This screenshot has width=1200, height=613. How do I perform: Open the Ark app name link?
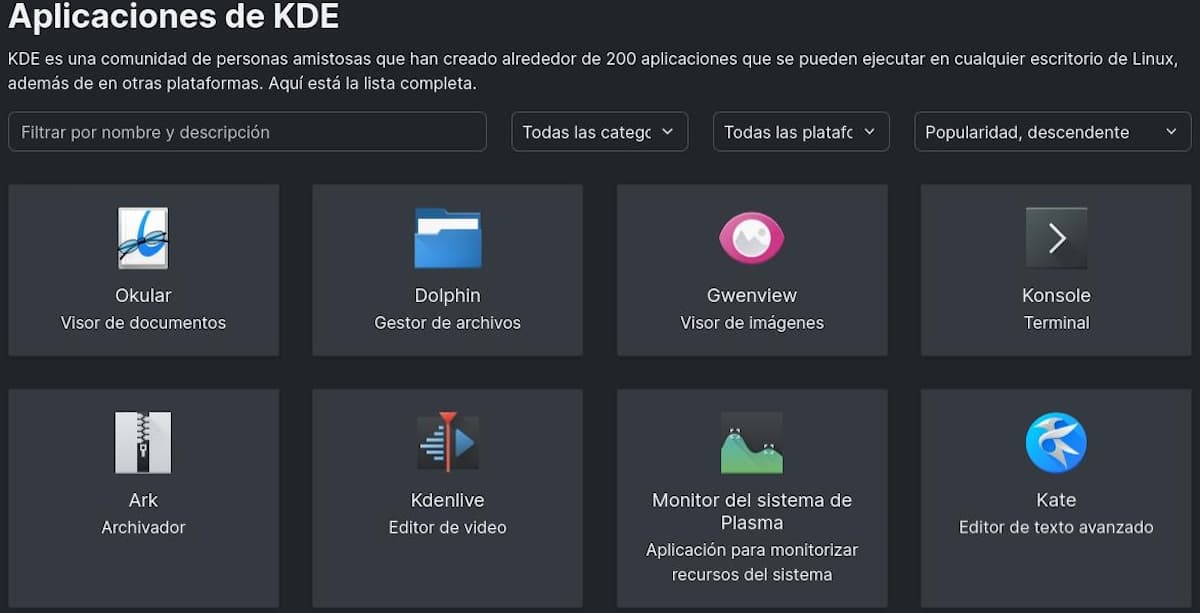click(x=143, y=500)
